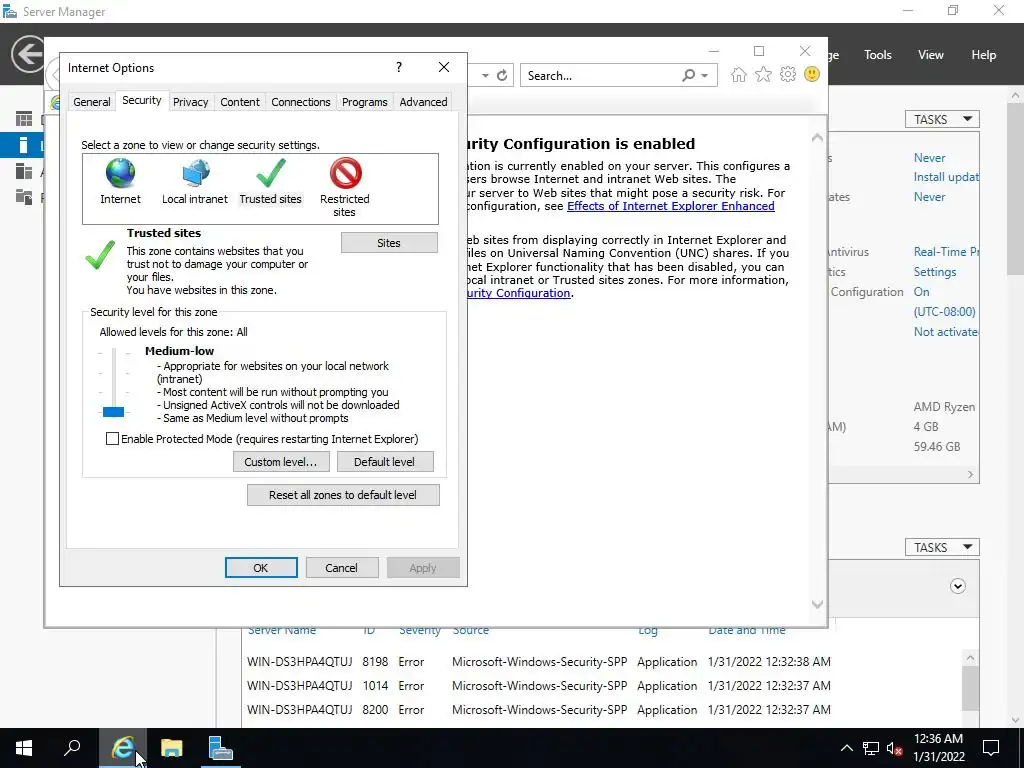Open the Internet Explorer tools gear icon
The image size is (1024, 768).
788,75
